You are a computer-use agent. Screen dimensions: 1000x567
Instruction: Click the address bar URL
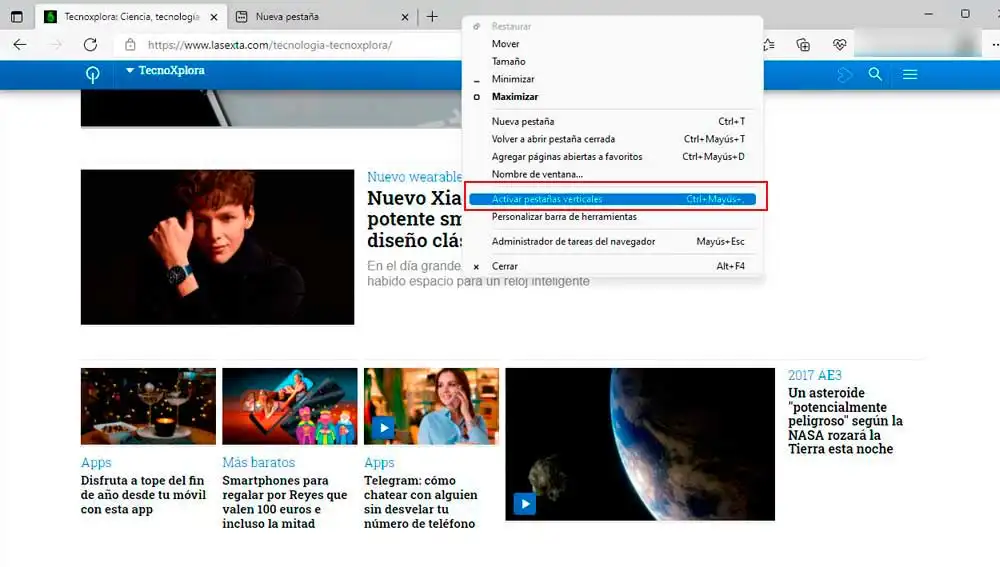[x=270, y=45]
